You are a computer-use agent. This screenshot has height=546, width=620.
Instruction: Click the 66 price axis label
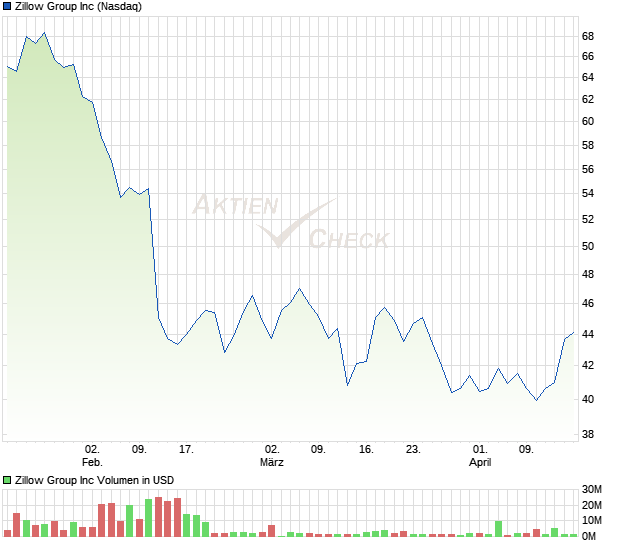(x=588, y=57)
